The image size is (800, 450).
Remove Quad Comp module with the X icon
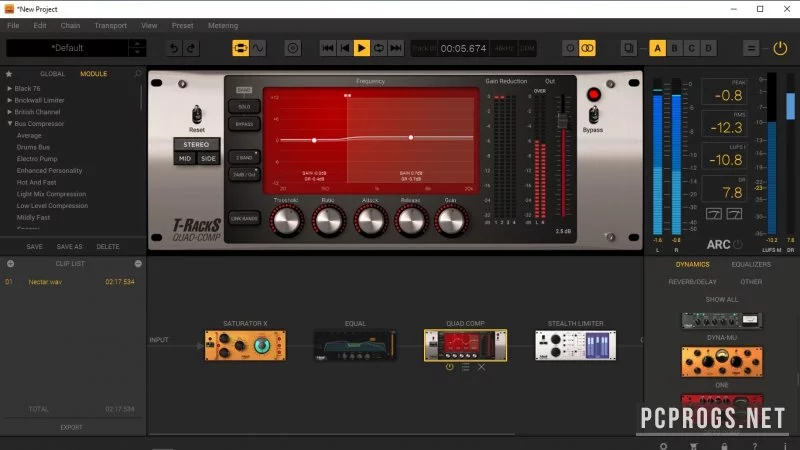482,367
